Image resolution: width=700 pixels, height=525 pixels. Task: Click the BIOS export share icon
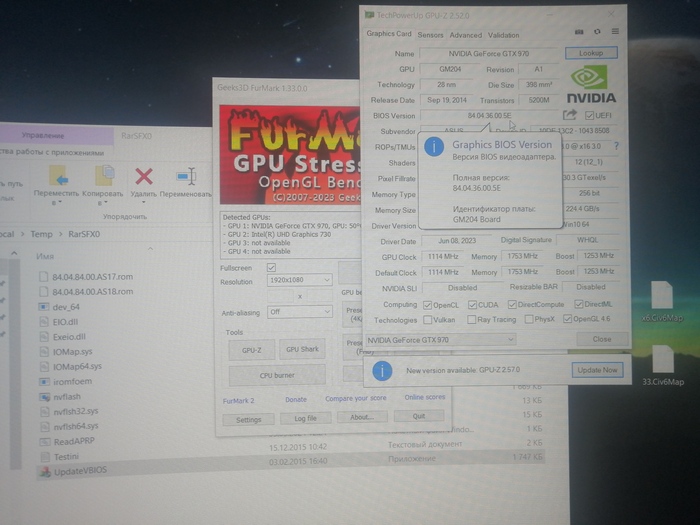pos(570,115)
